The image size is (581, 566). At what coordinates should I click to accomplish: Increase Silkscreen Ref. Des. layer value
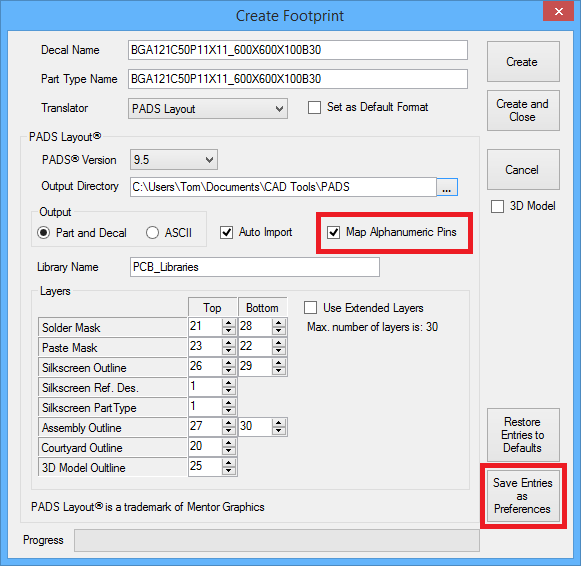point(229,383)
